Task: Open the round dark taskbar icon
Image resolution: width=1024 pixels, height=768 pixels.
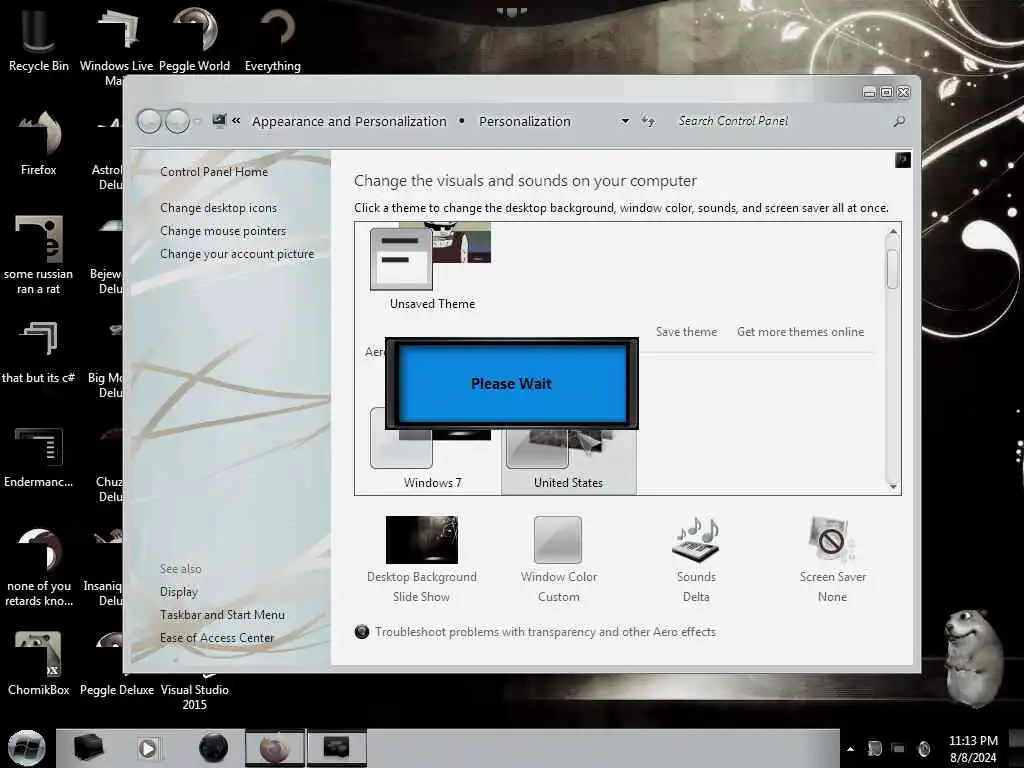Action: 214,748
